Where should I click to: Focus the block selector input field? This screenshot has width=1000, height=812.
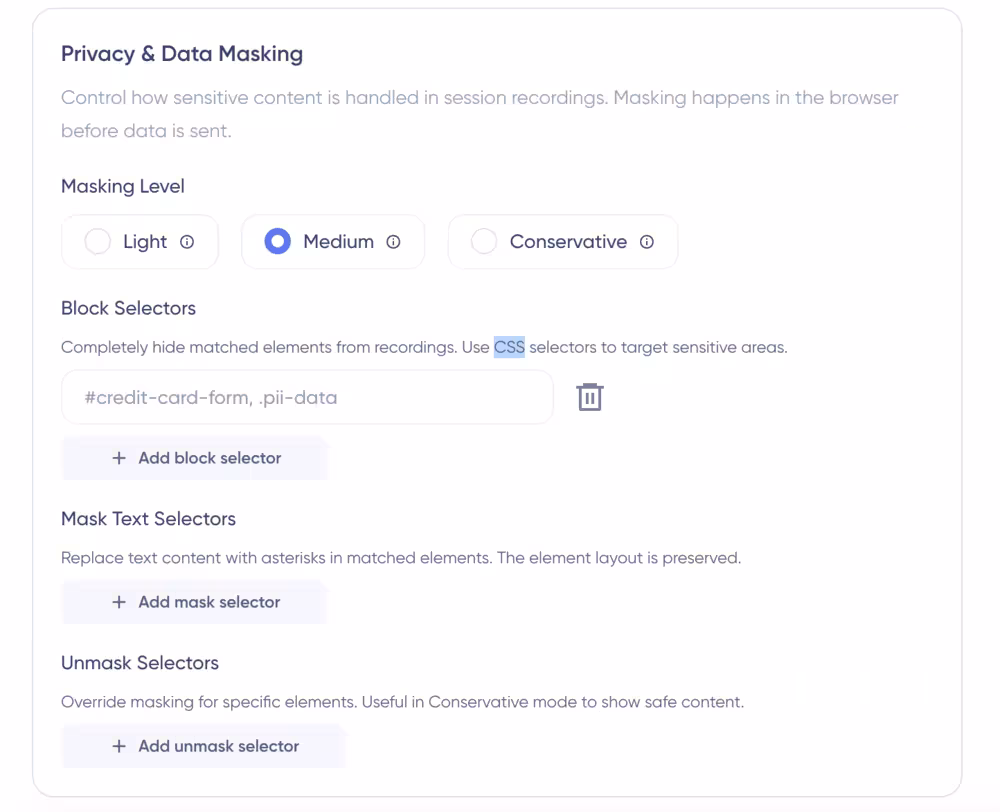tap(307, 397)
